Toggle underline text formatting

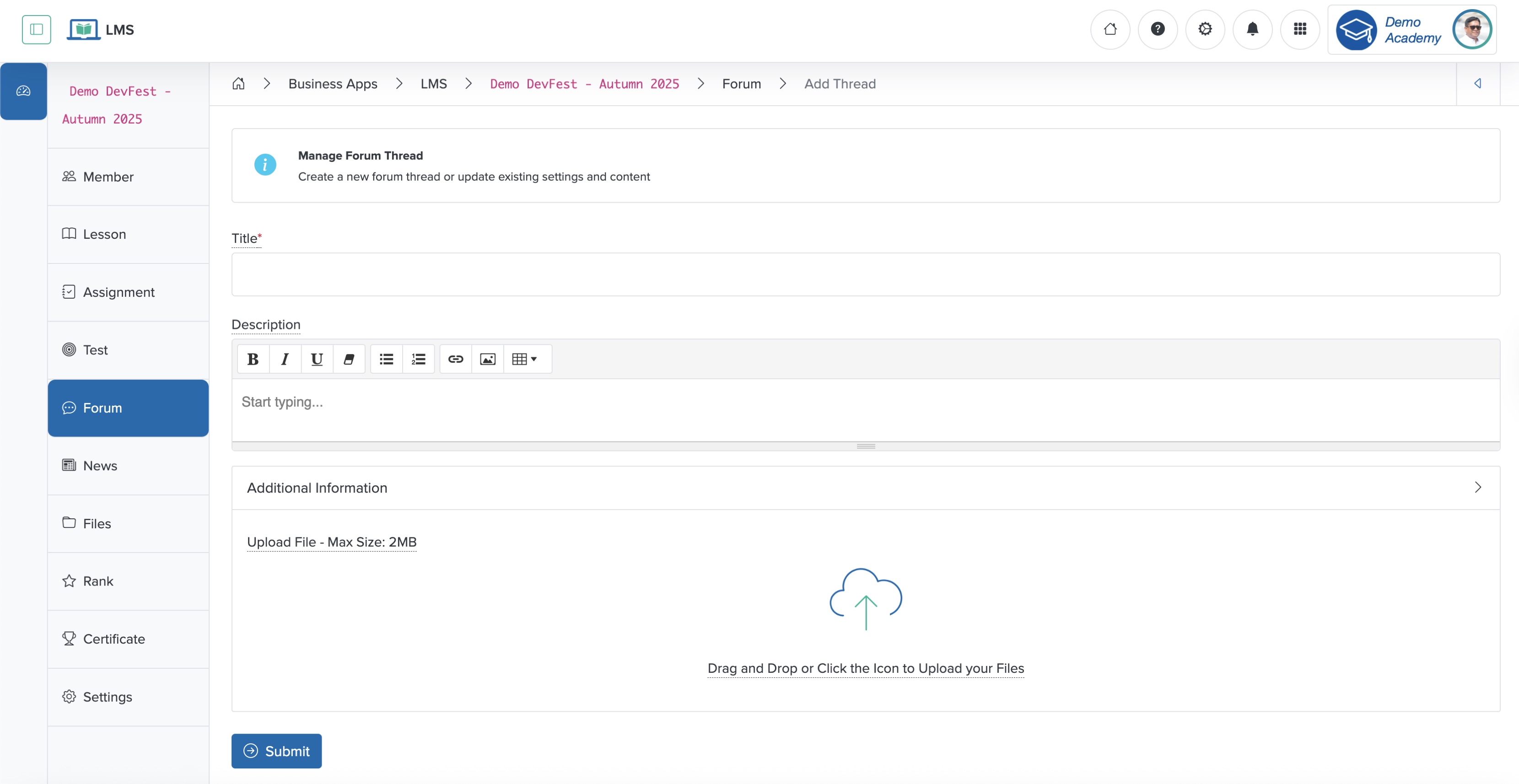click(317, 359)
